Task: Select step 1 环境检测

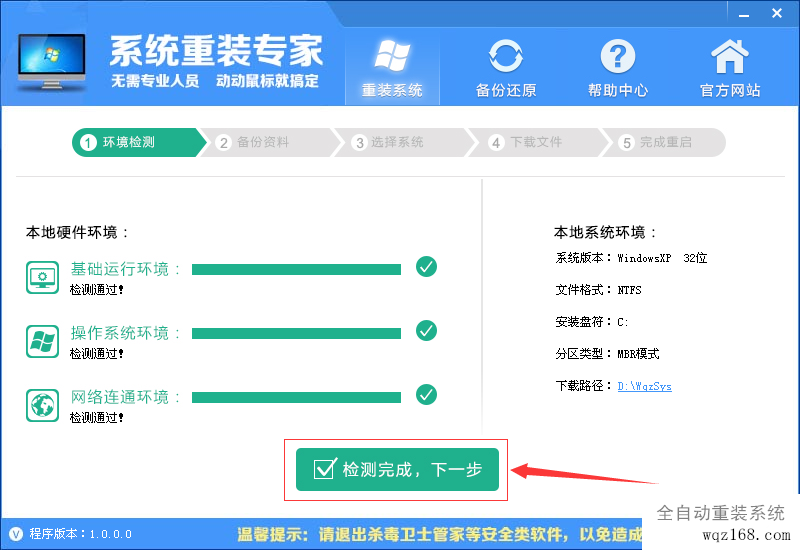Action: point(130,142)
